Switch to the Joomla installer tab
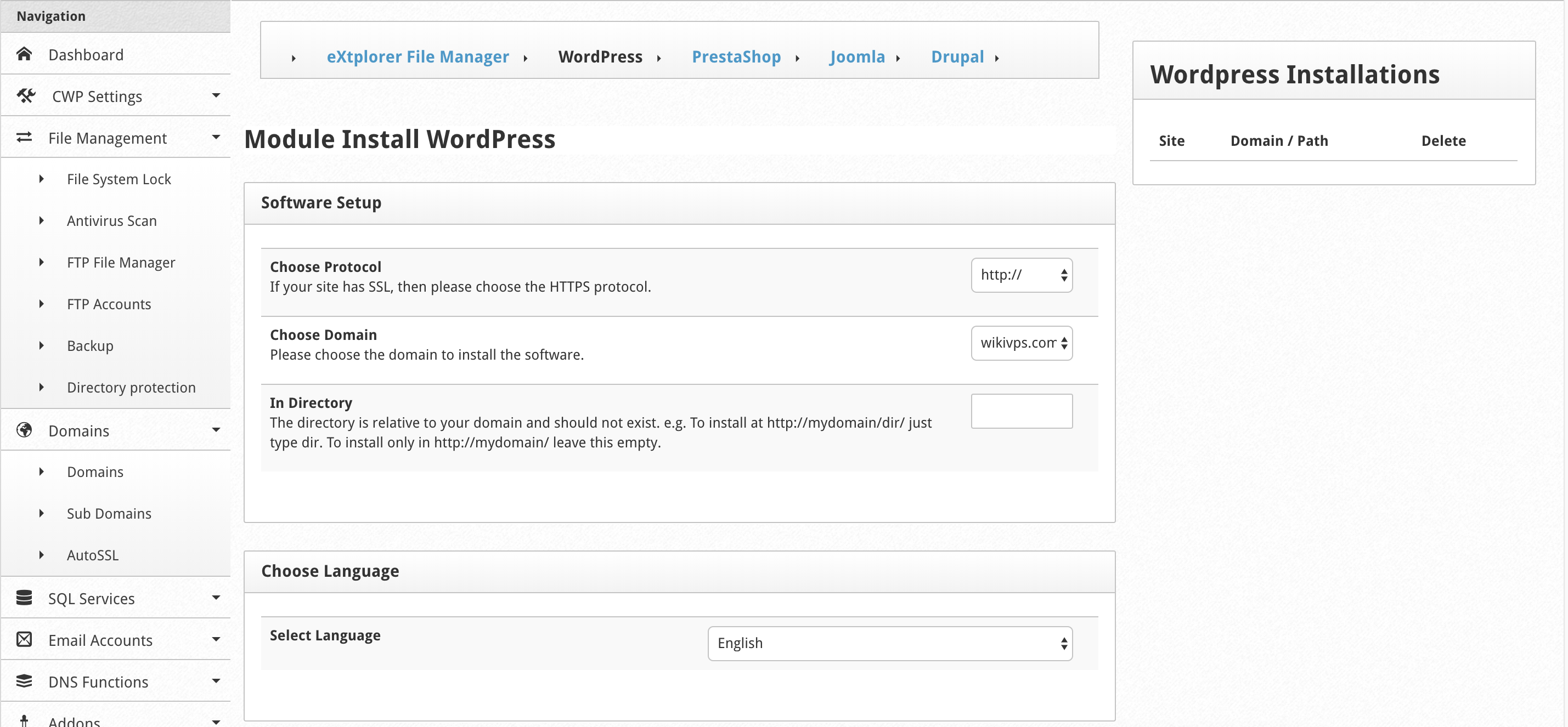Viewport: 1568px width, 727px height. [857, 56]
